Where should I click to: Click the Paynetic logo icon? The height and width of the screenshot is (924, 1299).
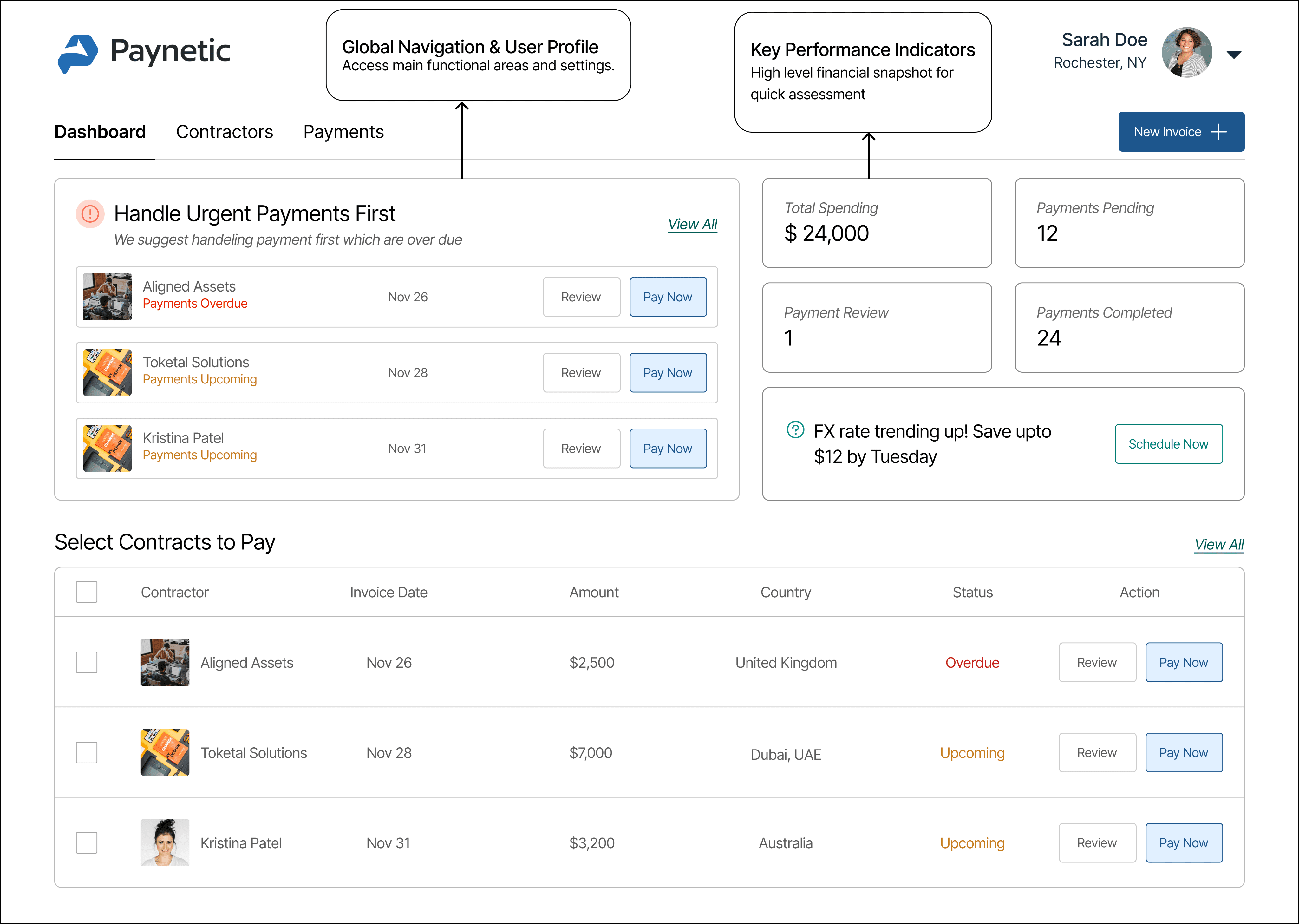tap(78, 54)
